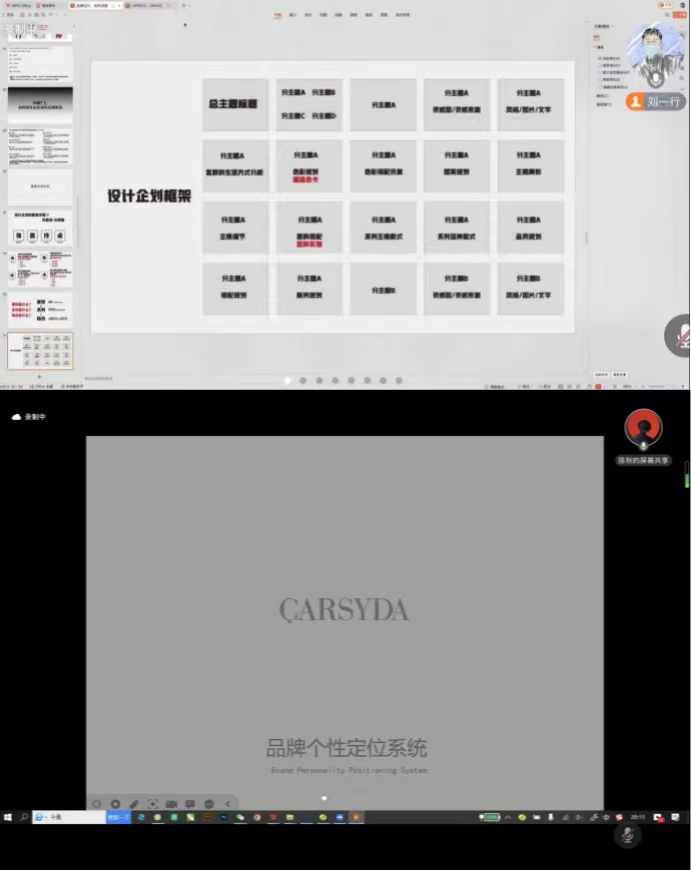Click the red avatar of 陈秋's screen share
This screenshot has width=691, height=870.
[x=643, y=427]
